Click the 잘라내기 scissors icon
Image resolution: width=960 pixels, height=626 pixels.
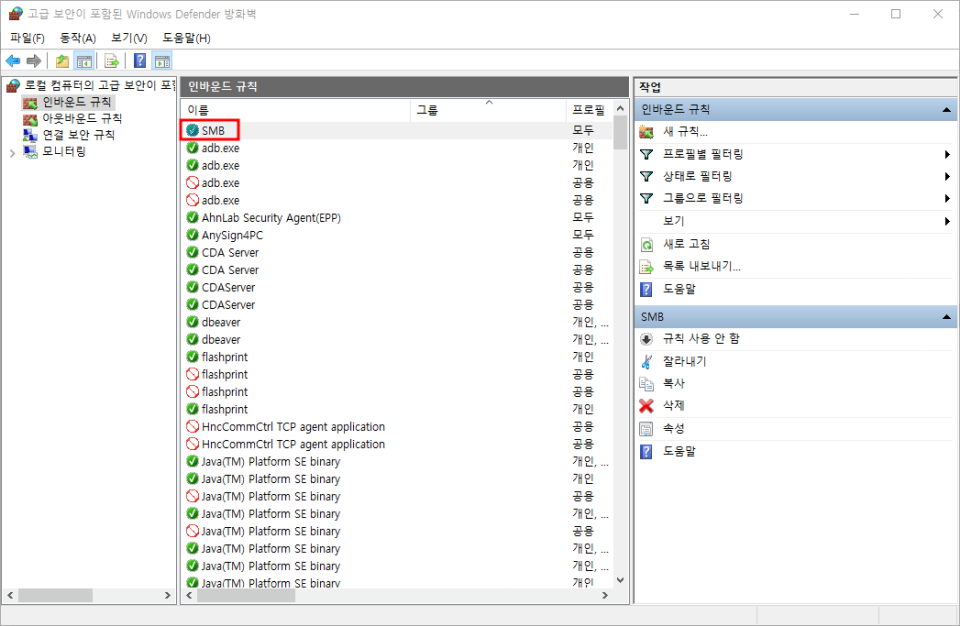pos(647,361)
